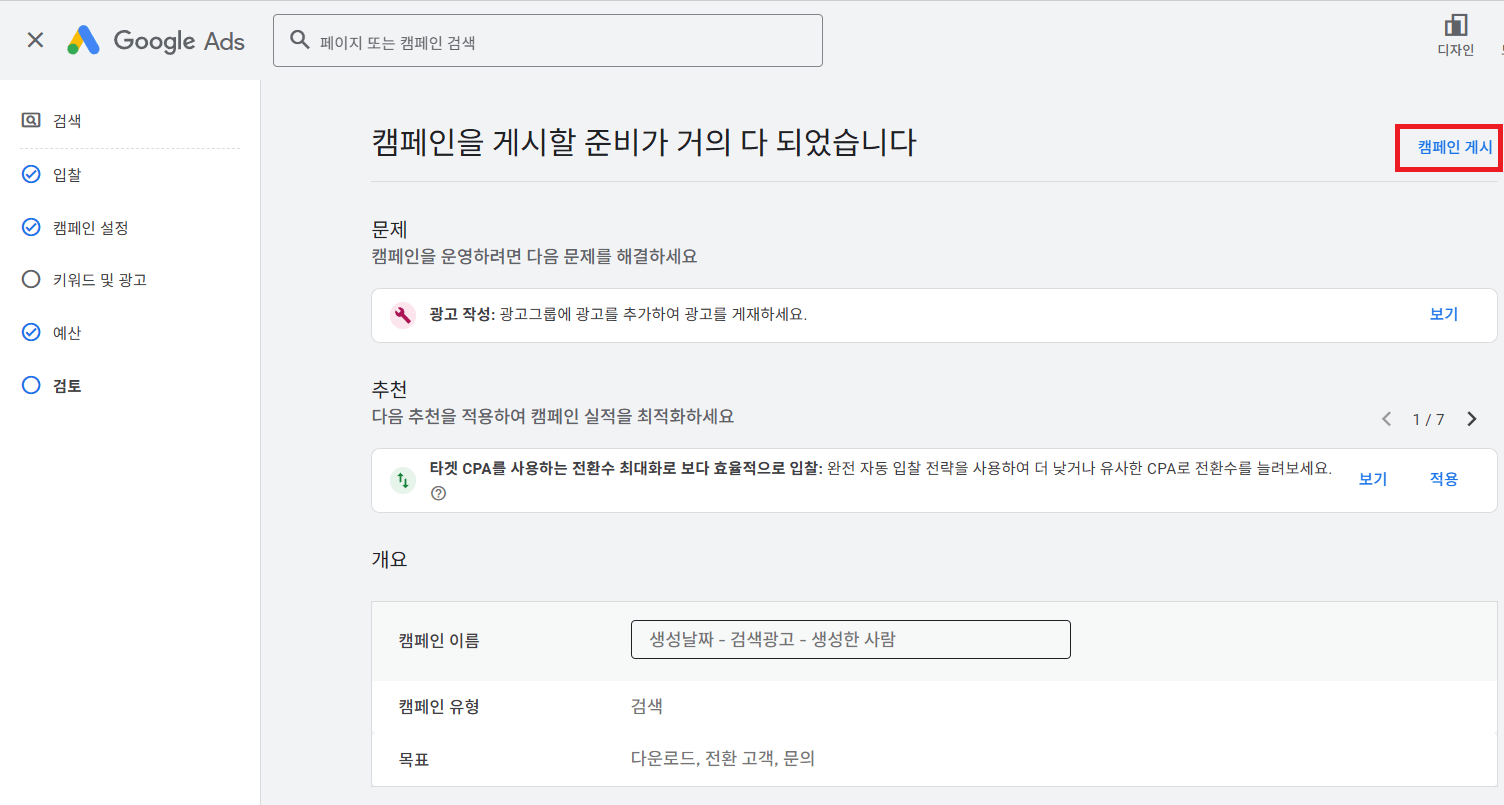The width and height of the screenshot is (1504, 805).
Task: Click 보기 for the 광고 작성 issue
Action: 1444,314
